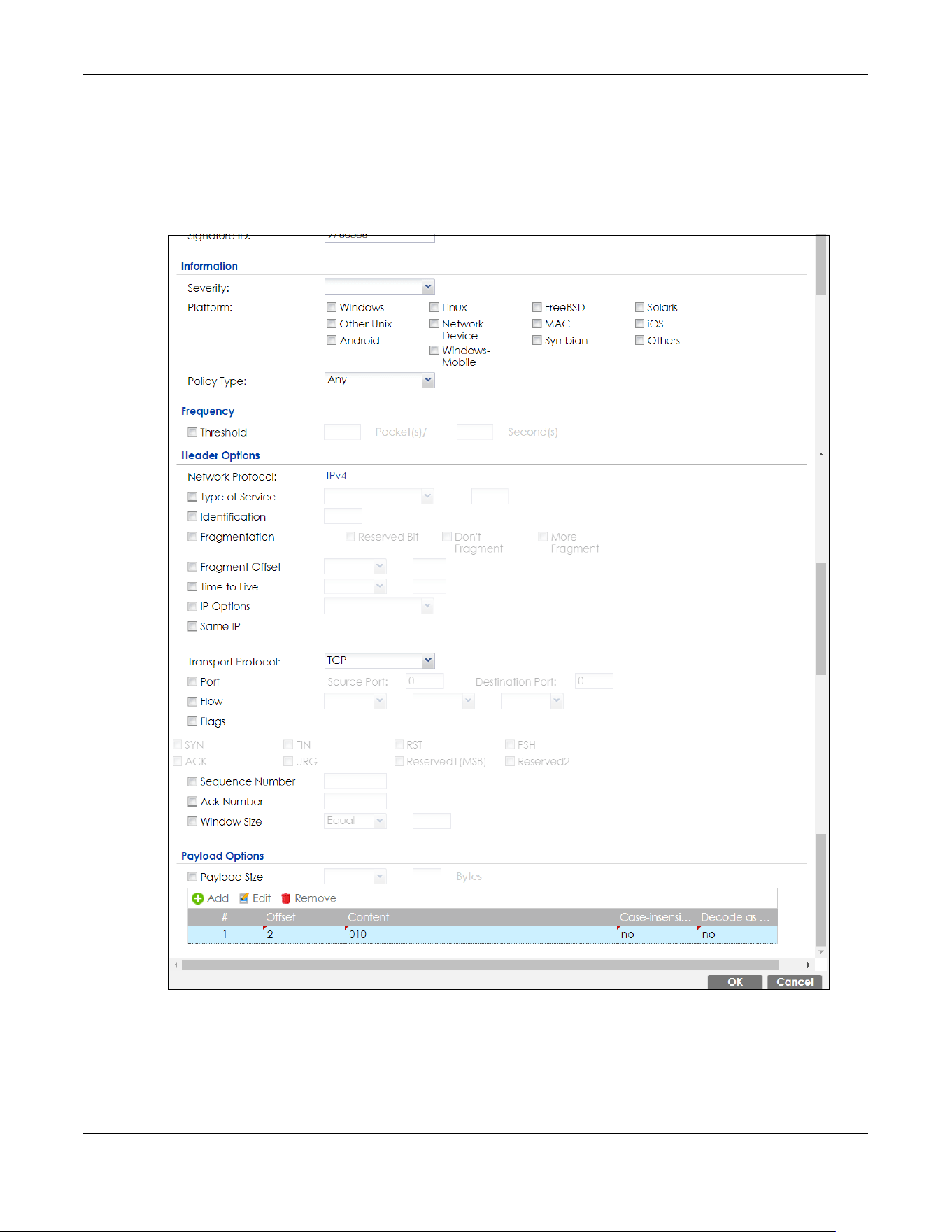The width and height of the screenshot is (952, 1232).
Task: Enable the iOS platform checkbox
Action: [x=639, y=323]
